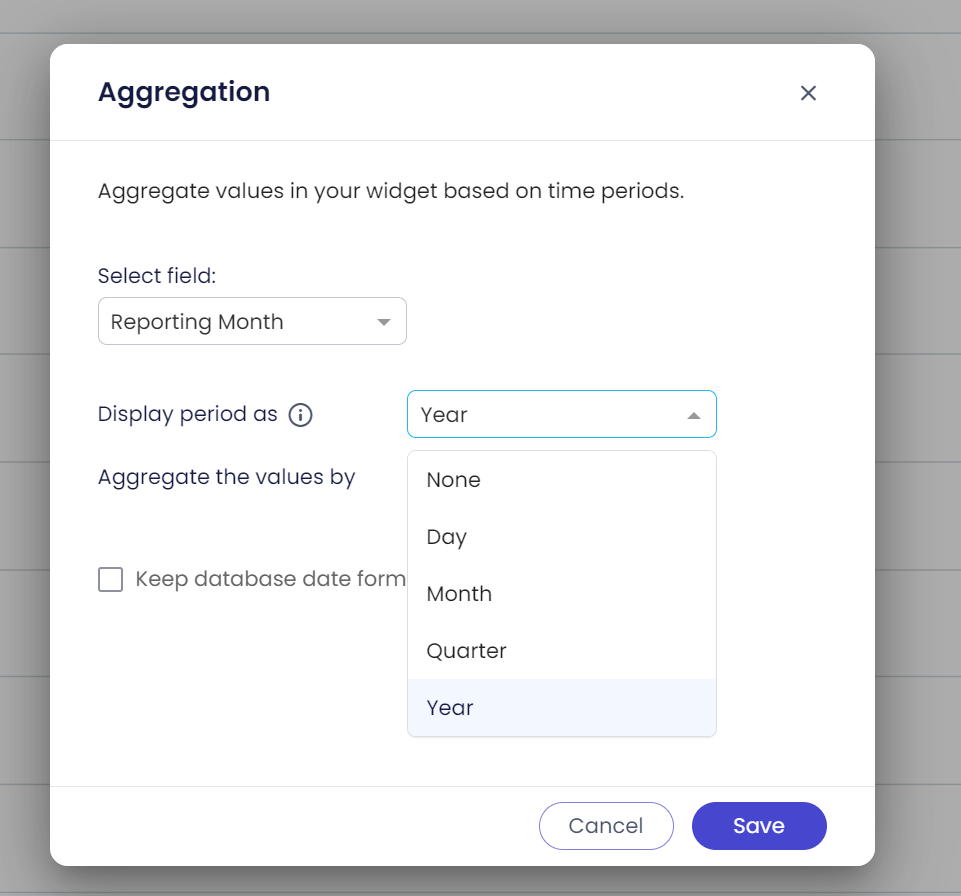The height and width of the screenshot is (896, 961).
Task: Click the Select field label
Action: click(x=156, y=275)
